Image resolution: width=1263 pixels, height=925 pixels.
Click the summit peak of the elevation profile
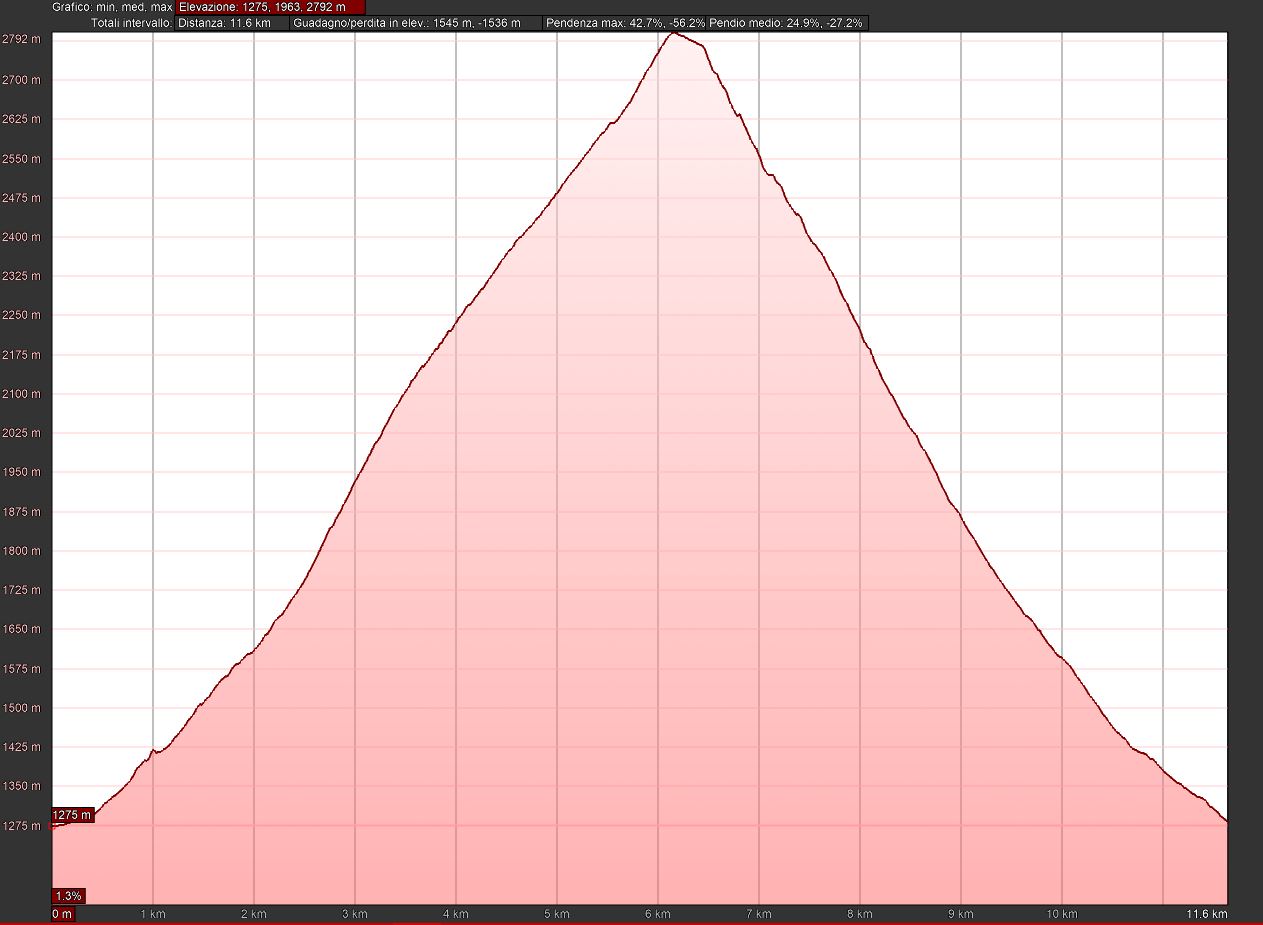click(674, 33)
